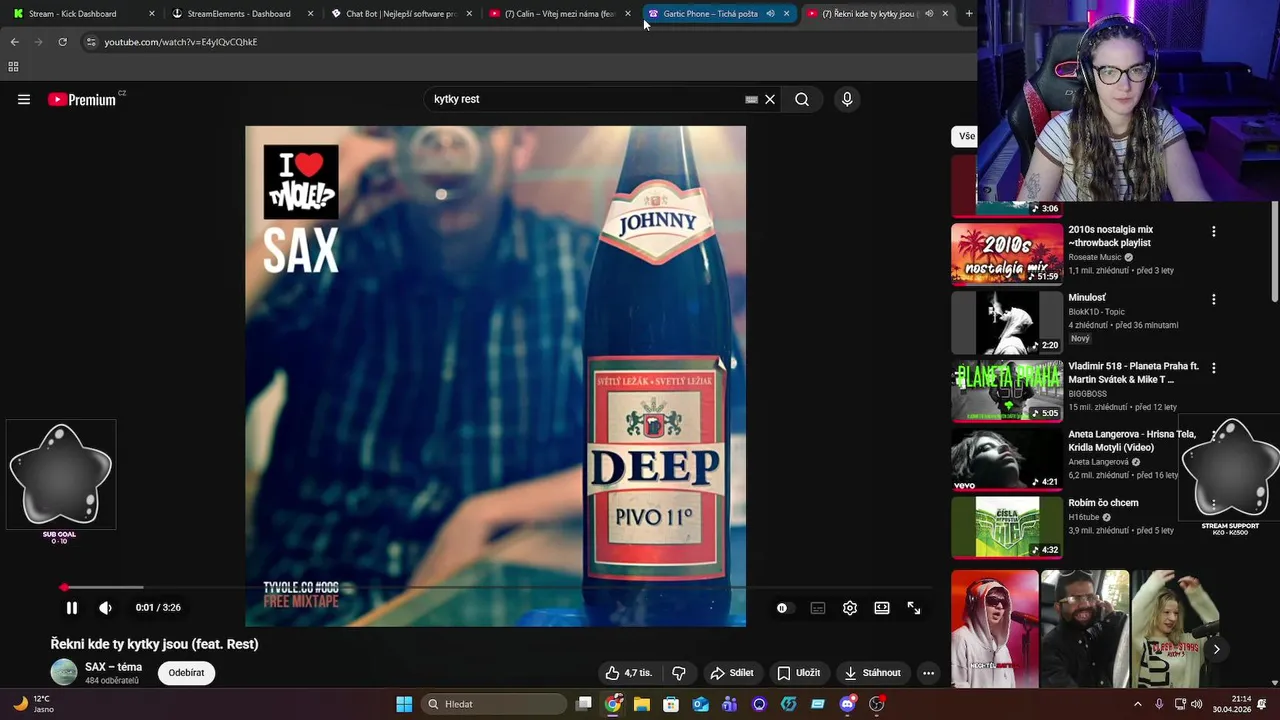
Task: Open Outlook from the taskbar
Action: click(x=701, y=704)
